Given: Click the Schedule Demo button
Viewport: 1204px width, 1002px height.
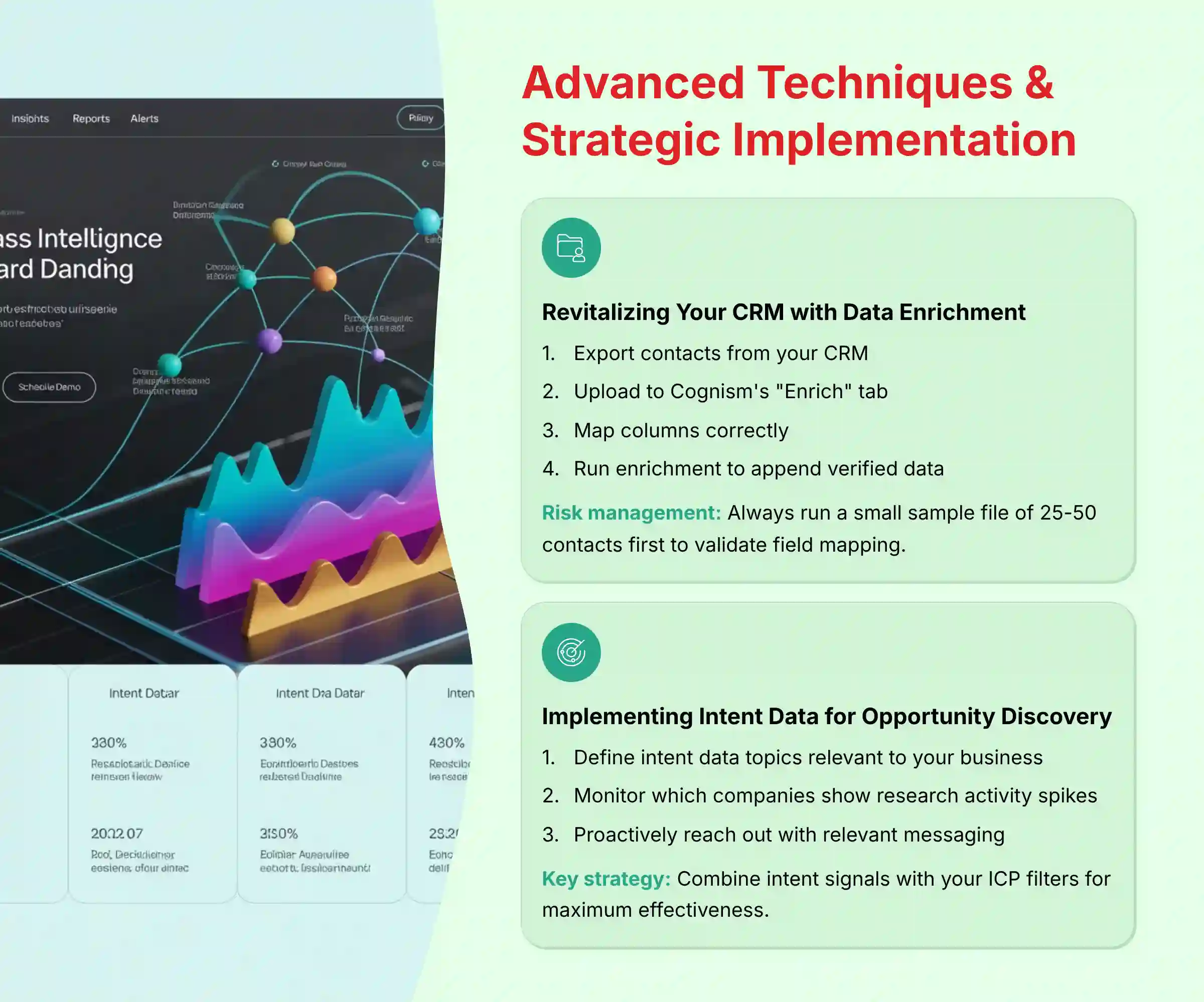Looking at the screenshot, I should (x=49, y=387).
